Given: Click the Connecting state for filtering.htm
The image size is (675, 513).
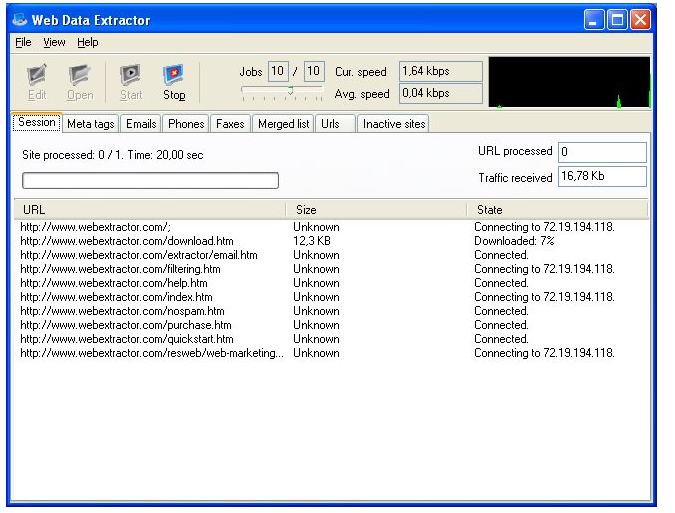Looking at the screenshot, I should click(545, 269).
